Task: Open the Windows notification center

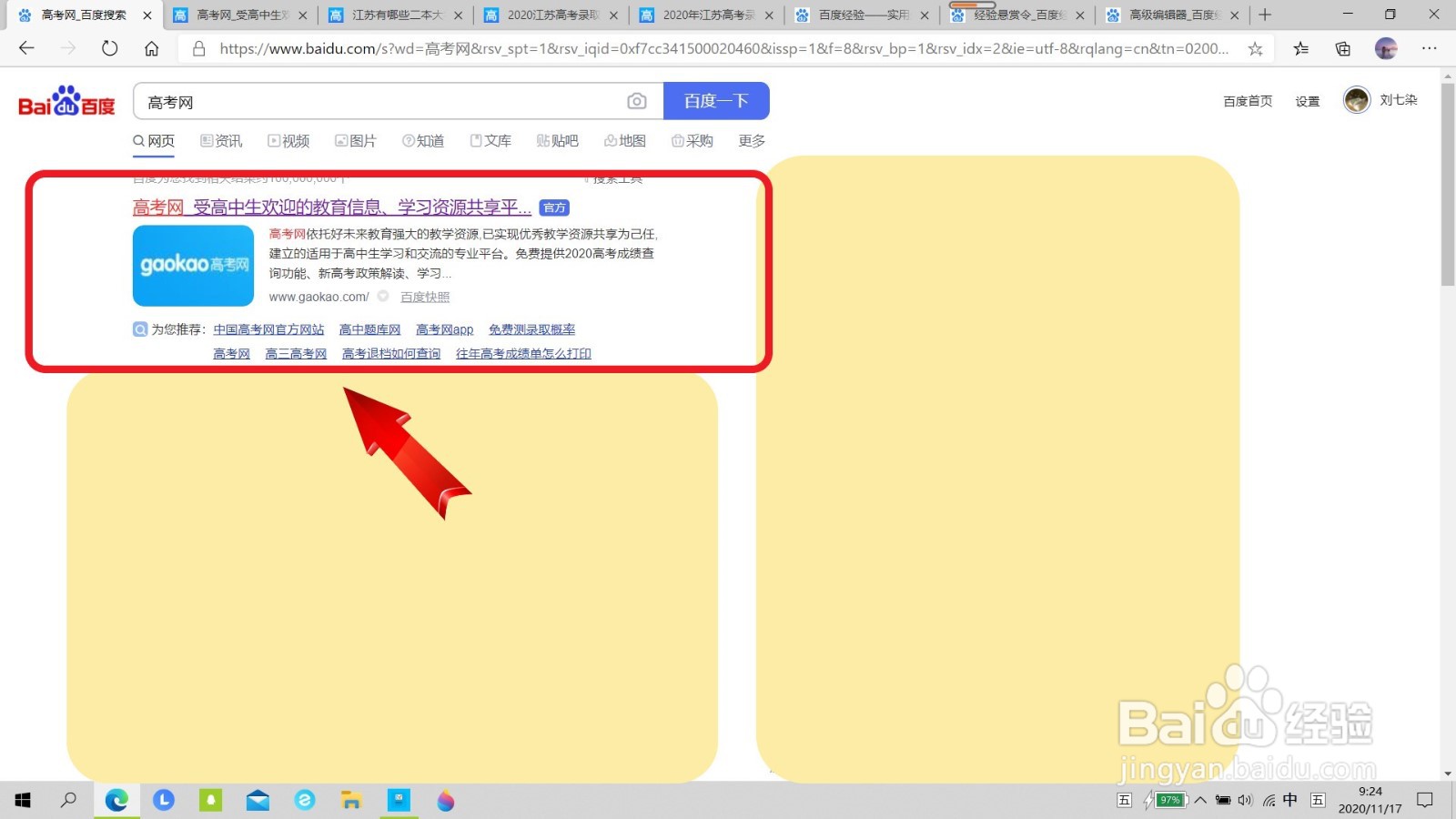Action: click(1425, 801)
